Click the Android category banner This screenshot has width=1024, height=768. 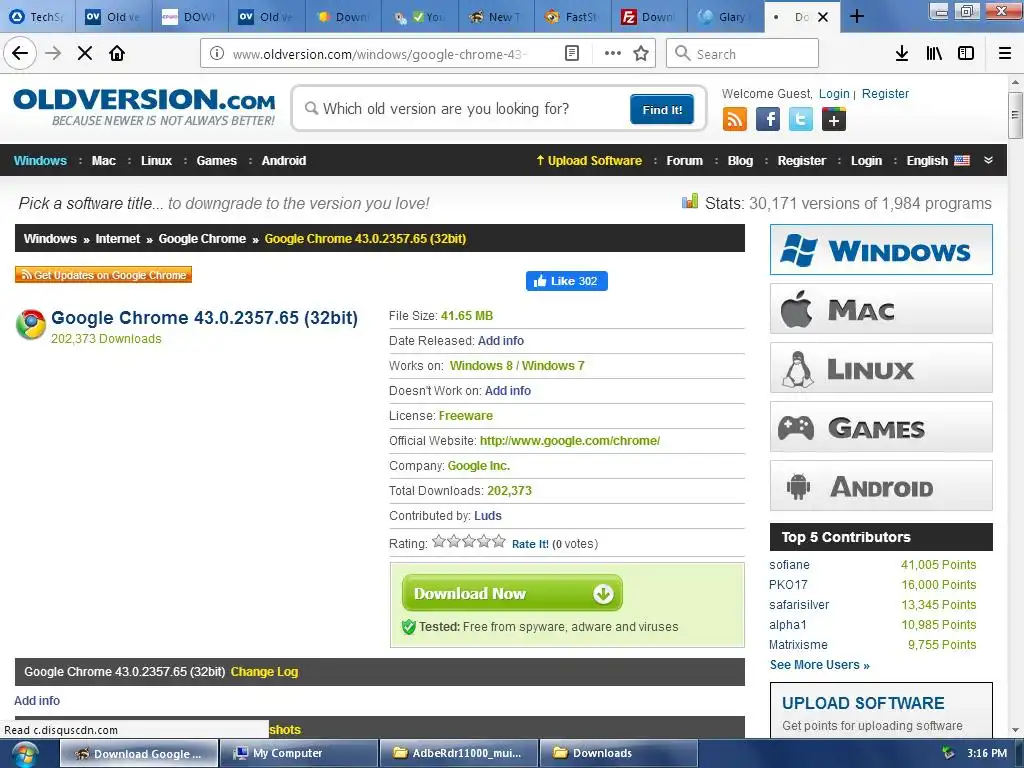coord(881,486)
